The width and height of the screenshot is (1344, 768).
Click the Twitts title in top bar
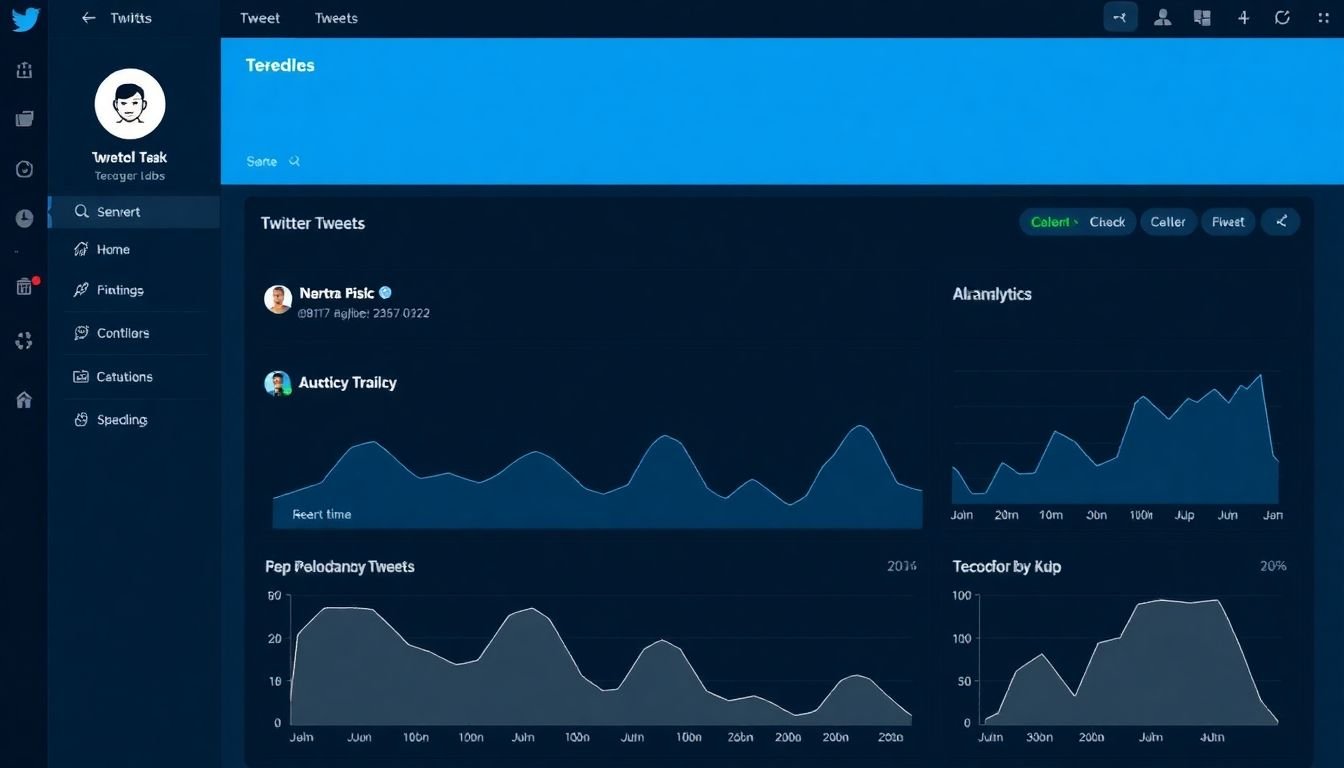[x=132, y=18]
